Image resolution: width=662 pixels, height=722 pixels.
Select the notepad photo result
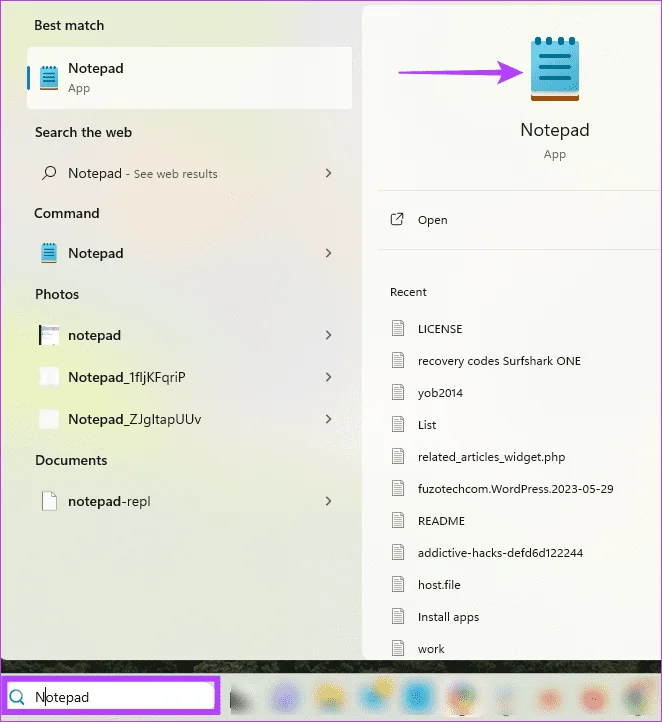tap(189, 335)
